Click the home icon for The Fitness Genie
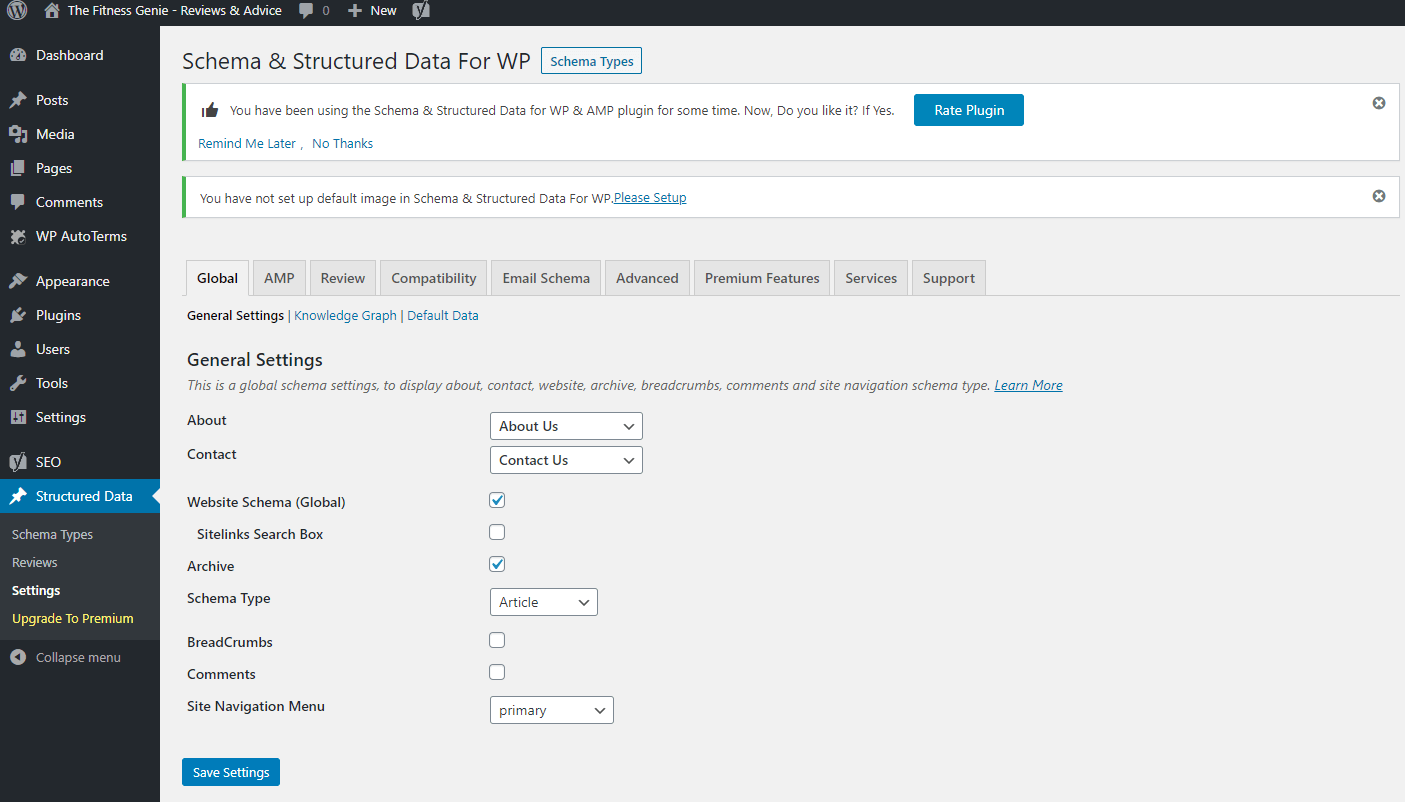The height and width of the screenshot is (802, 1405). click(x=52, y=11)
